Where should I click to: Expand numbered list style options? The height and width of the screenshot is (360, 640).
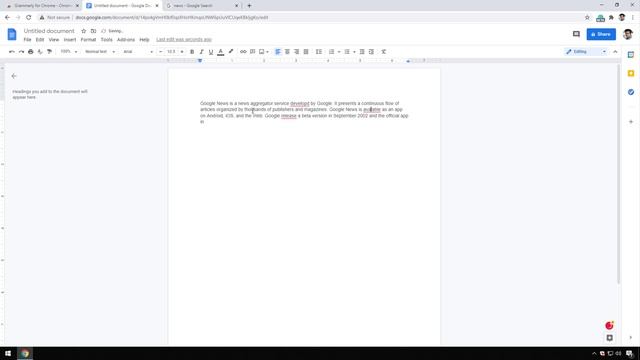point(339,52)
